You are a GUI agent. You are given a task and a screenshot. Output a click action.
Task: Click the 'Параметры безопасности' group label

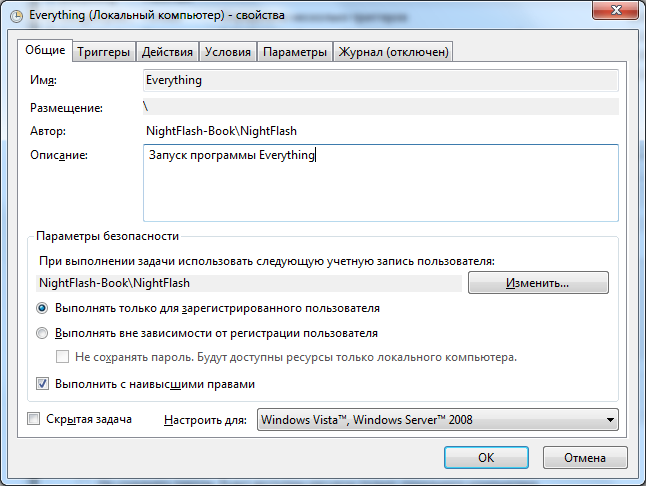[x=108, y=236]
